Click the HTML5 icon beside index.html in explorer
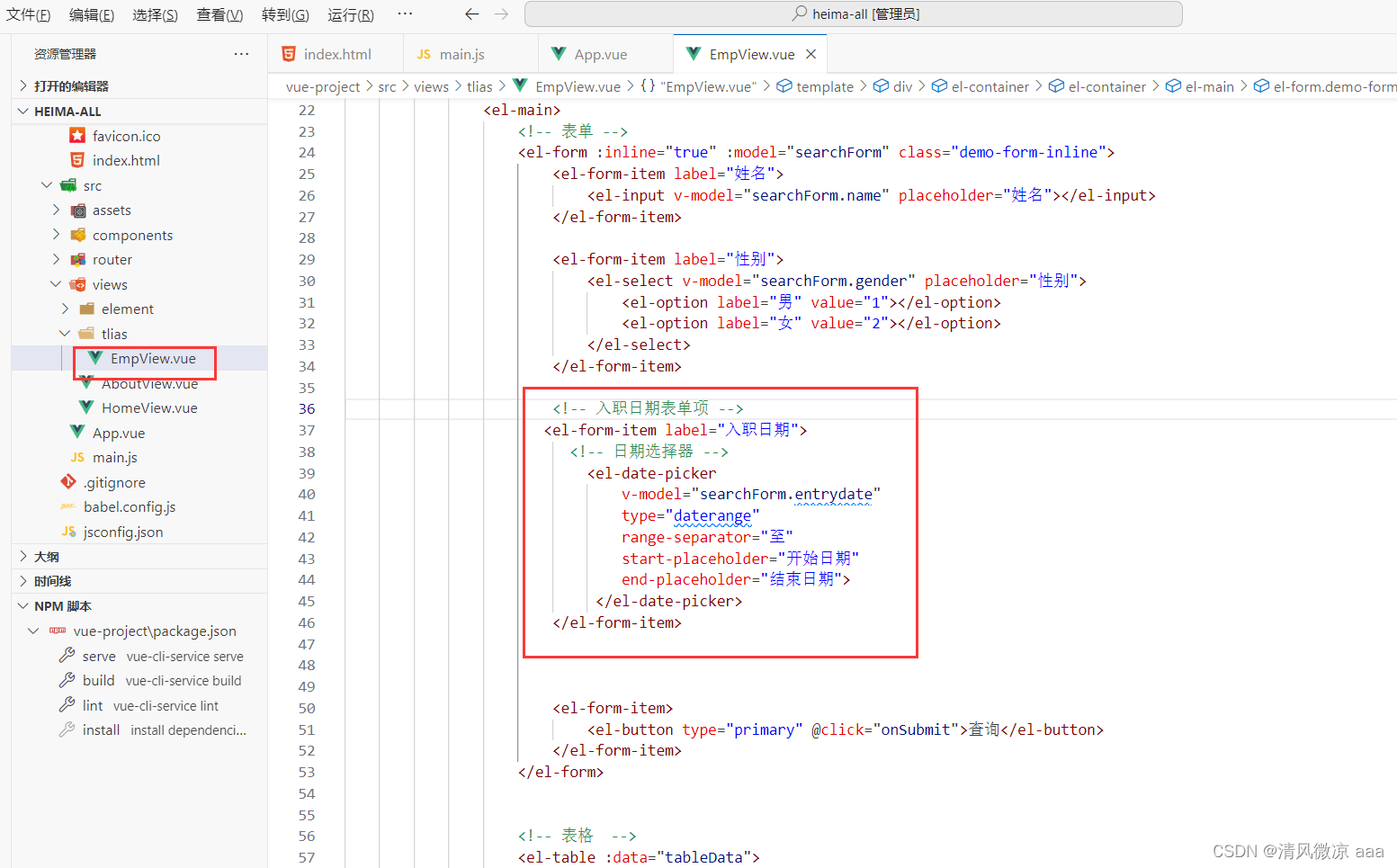The image size is (1397, 868). pos(77,160)
